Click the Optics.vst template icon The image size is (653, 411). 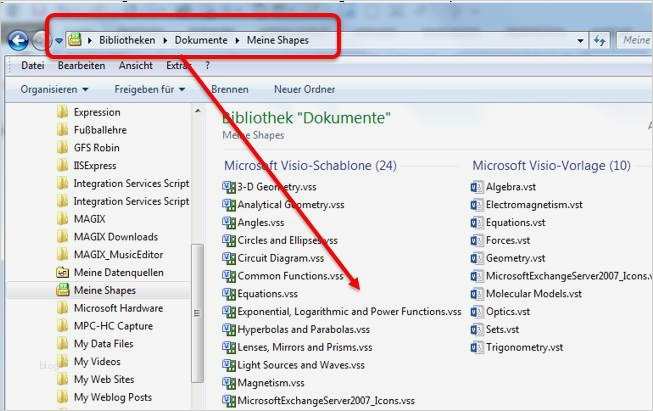click(x=477, y=311)
